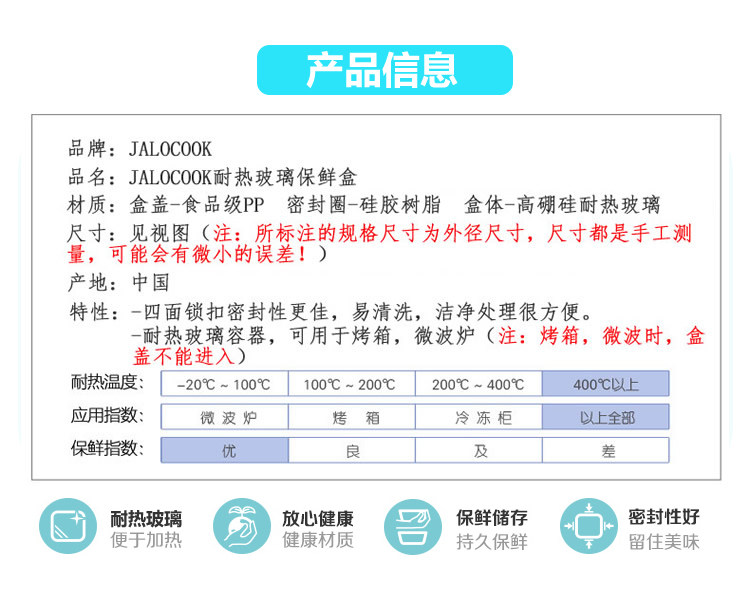The height and width of the screenshot is (600, 750).
Task: Click the 盒盖-食品级PP material text
Action: tap(197, 205)
